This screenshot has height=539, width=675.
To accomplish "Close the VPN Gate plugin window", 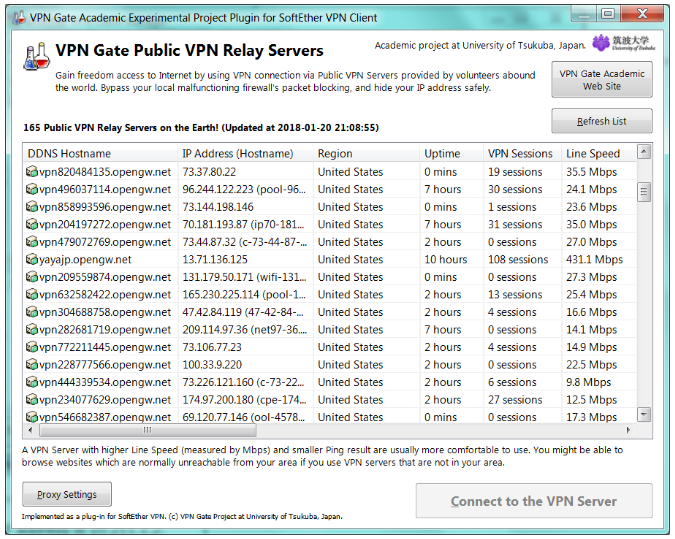I will (x=642, y=14).
